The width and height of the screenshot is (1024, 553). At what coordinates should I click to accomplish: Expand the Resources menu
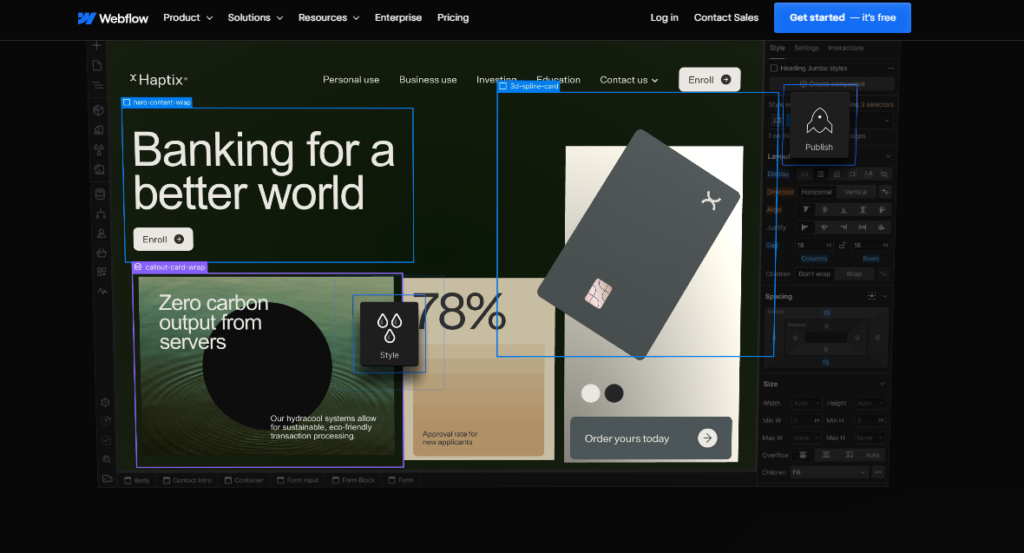(x=329, y=18)
